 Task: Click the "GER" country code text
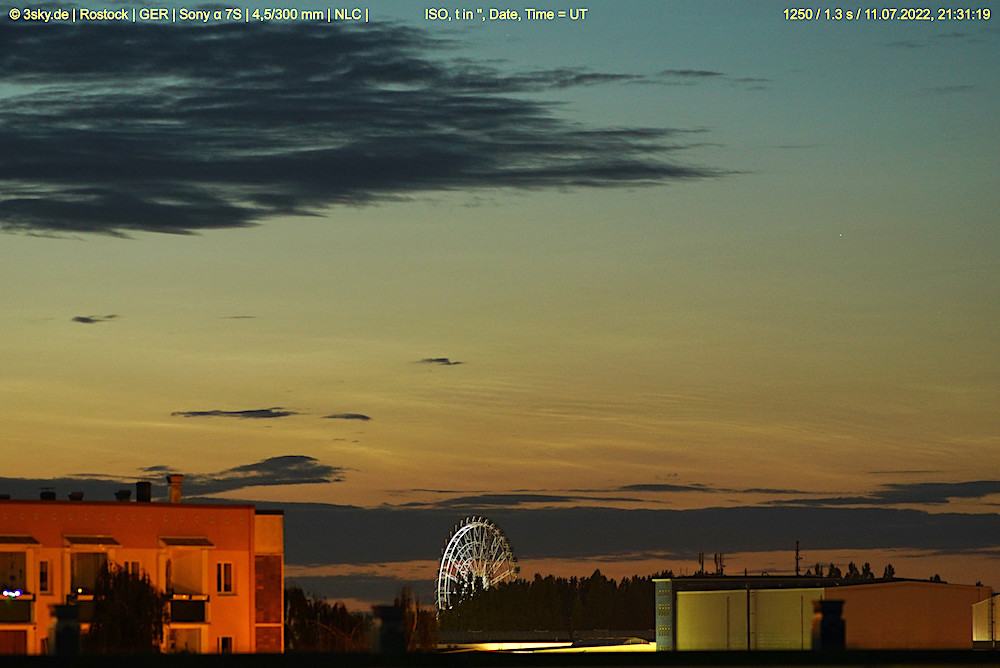click(154, 15)
